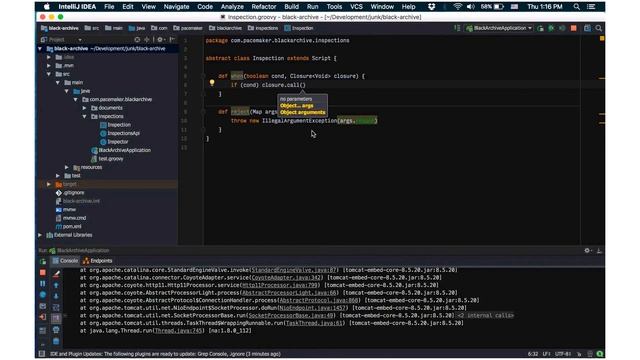The height and width of the screenshot is (360, 640).
Task: Hide the Run tool window icon
Action: [x=599, y=251]
